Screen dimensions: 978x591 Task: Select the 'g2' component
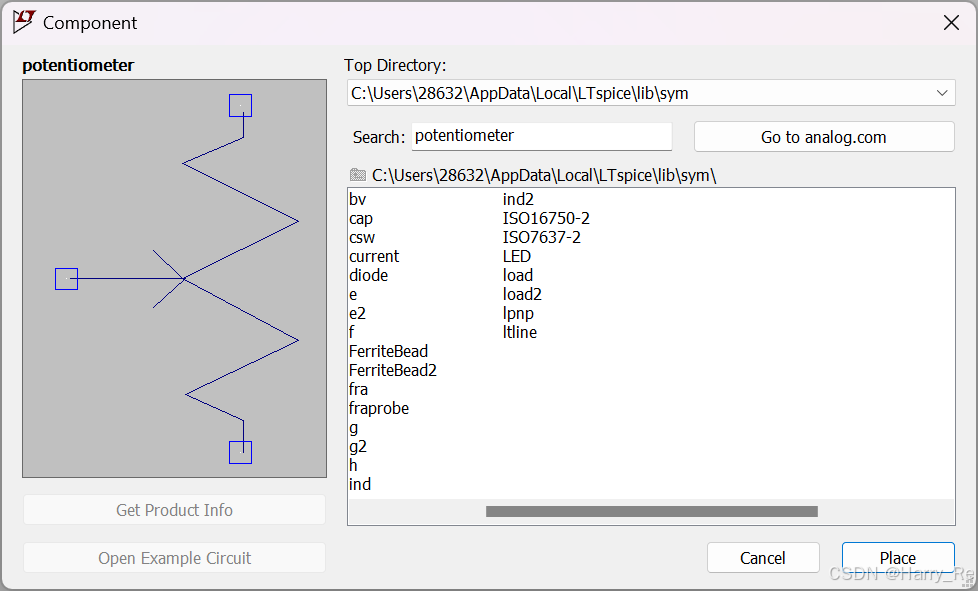click(x=357, y=446)
